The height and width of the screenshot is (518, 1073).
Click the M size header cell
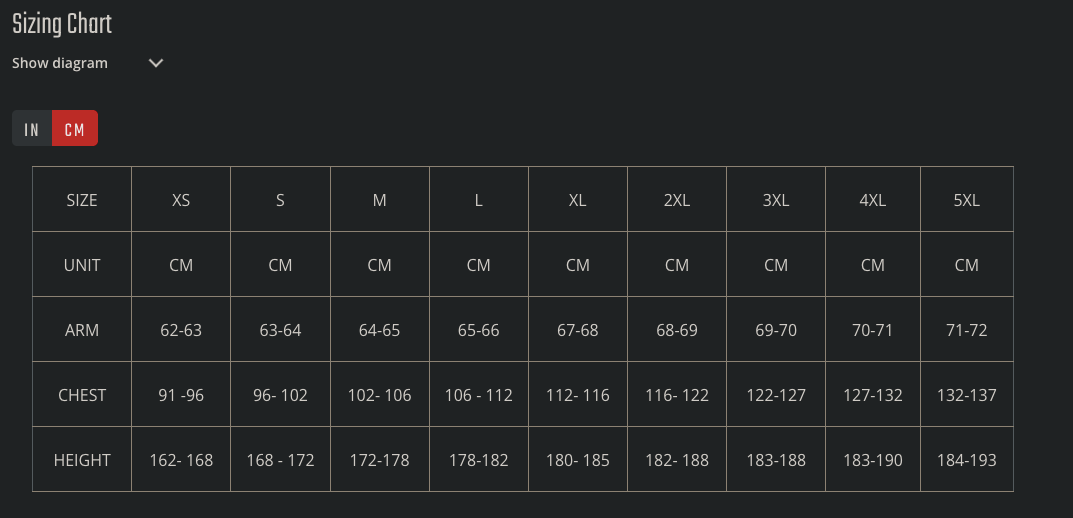[x=379, y=200]
